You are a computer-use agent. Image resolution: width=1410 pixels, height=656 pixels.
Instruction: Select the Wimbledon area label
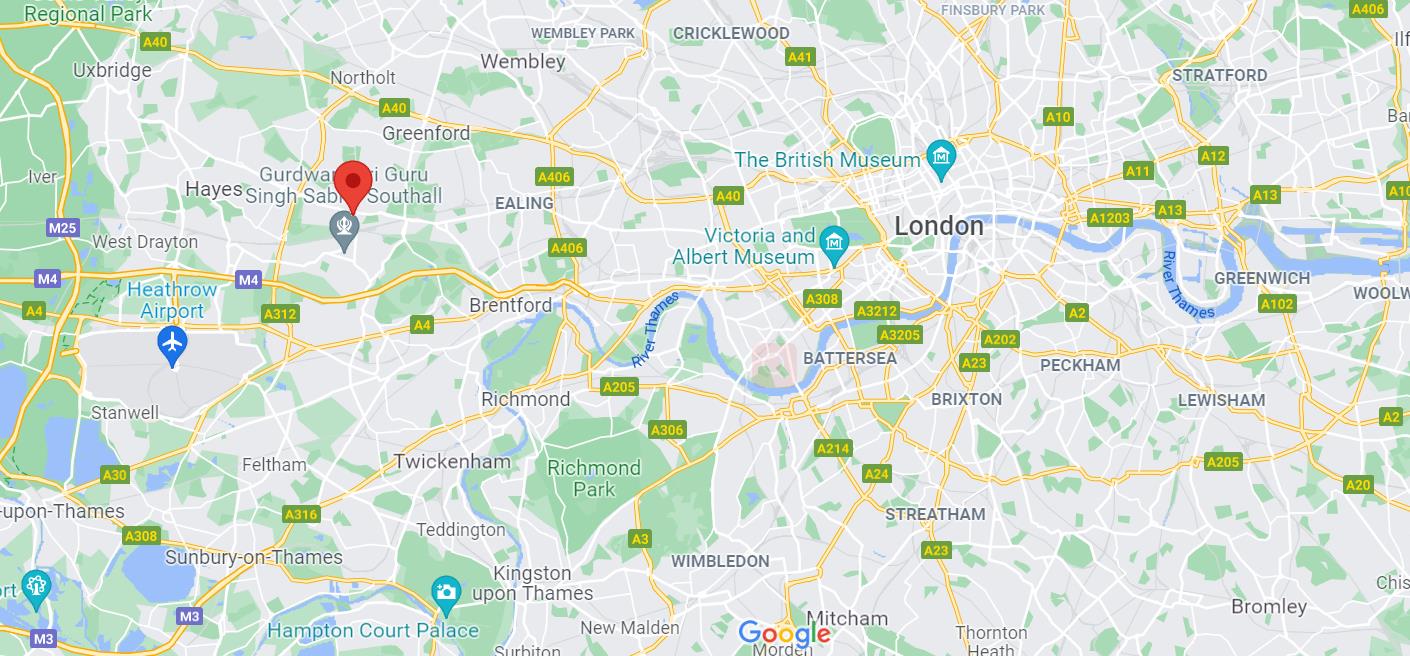tap(720, 561)
